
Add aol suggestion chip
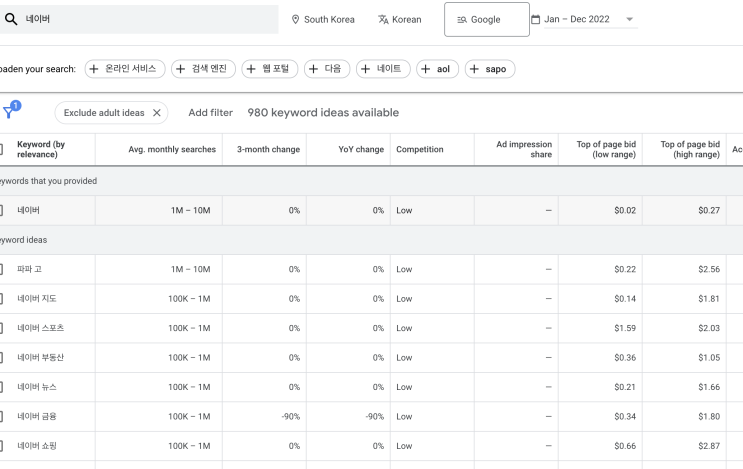pos(437,69)
